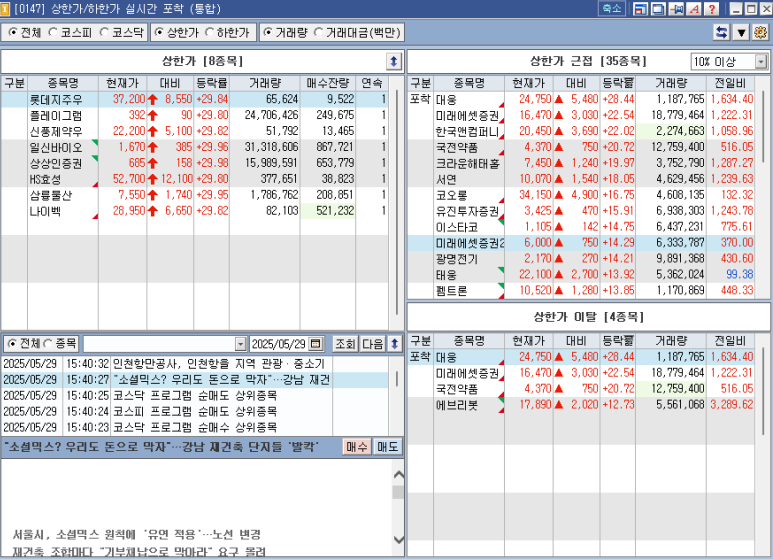773x559 pixels.
Task: Click the news content scroll-down chevron
Action: [399, 540]
